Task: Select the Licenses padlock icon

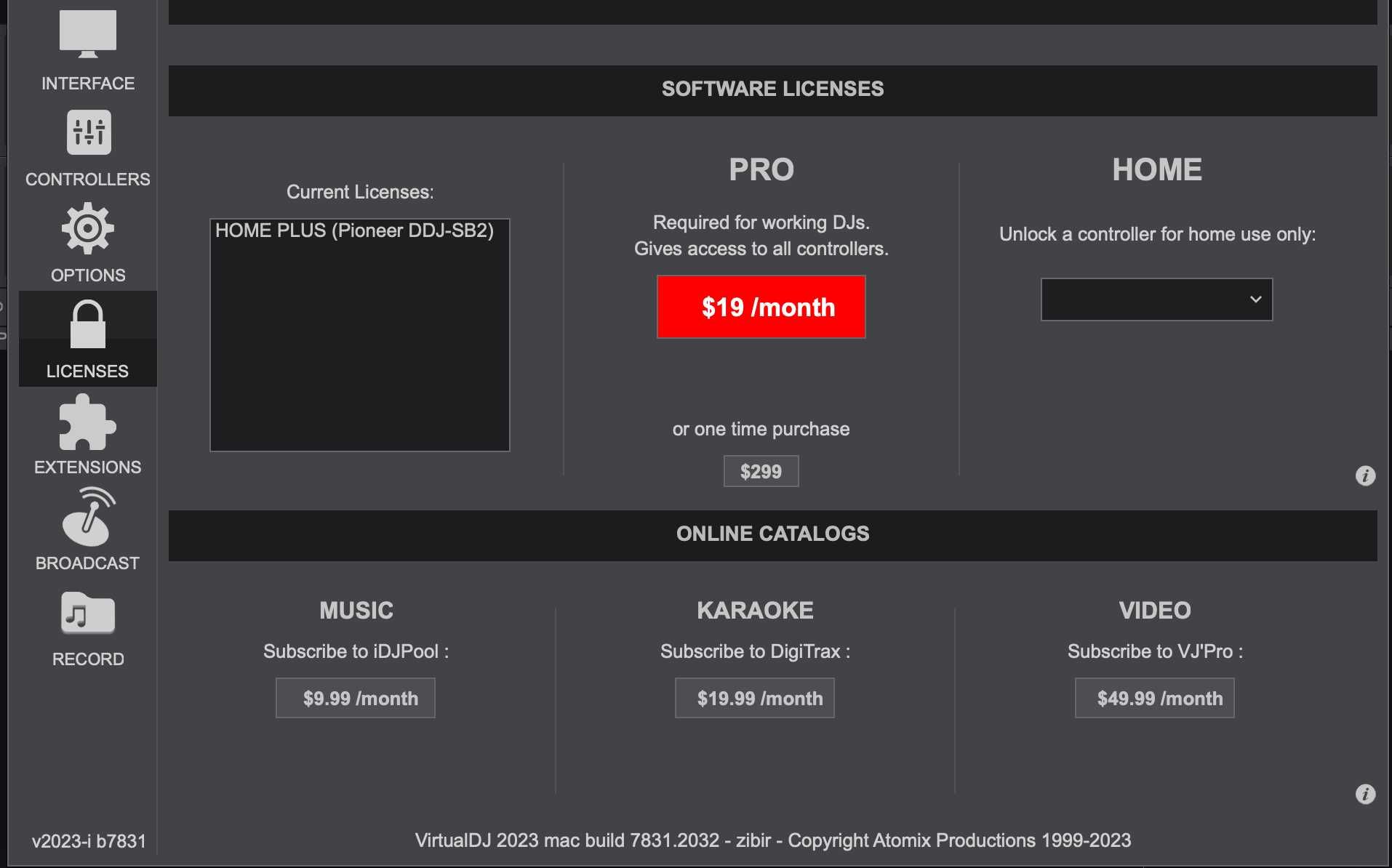Action: 88,324
